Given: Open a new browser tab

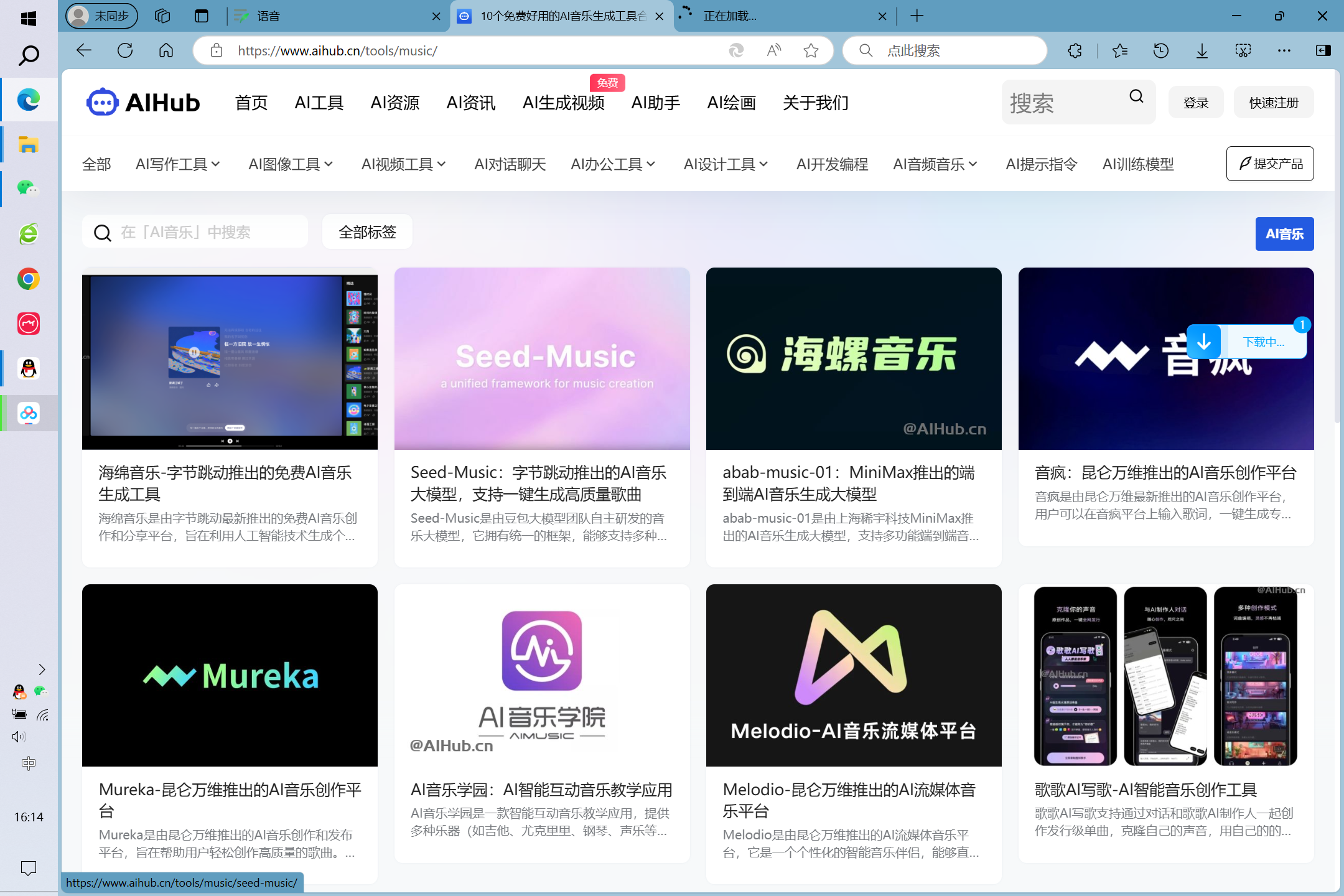Looking at the screenshot, I should (917, 16).
